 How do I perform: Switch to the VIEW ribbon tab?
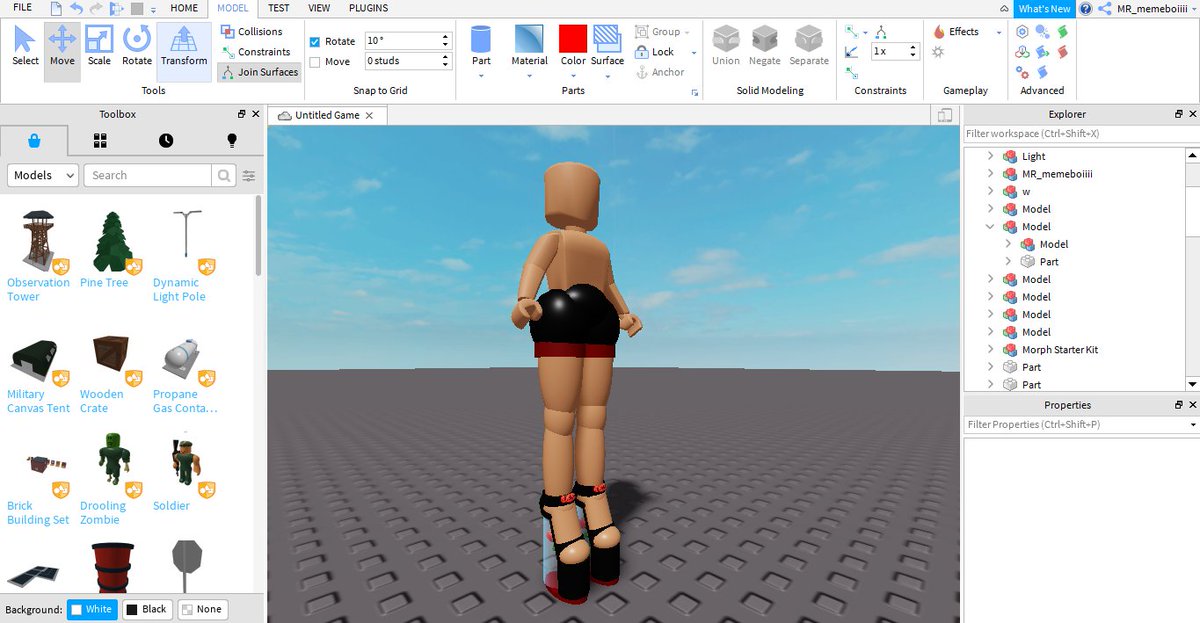pos(319,8)
